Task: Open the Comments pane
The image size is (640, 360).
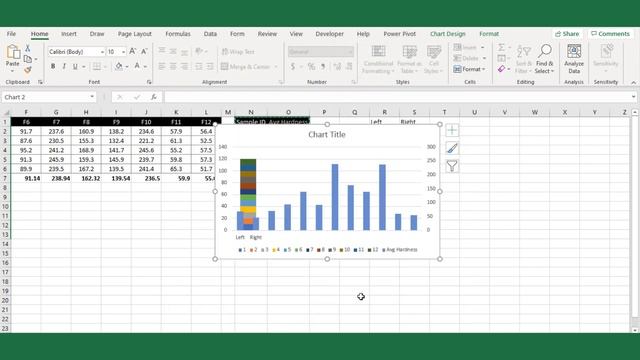Action: [610, 34]
